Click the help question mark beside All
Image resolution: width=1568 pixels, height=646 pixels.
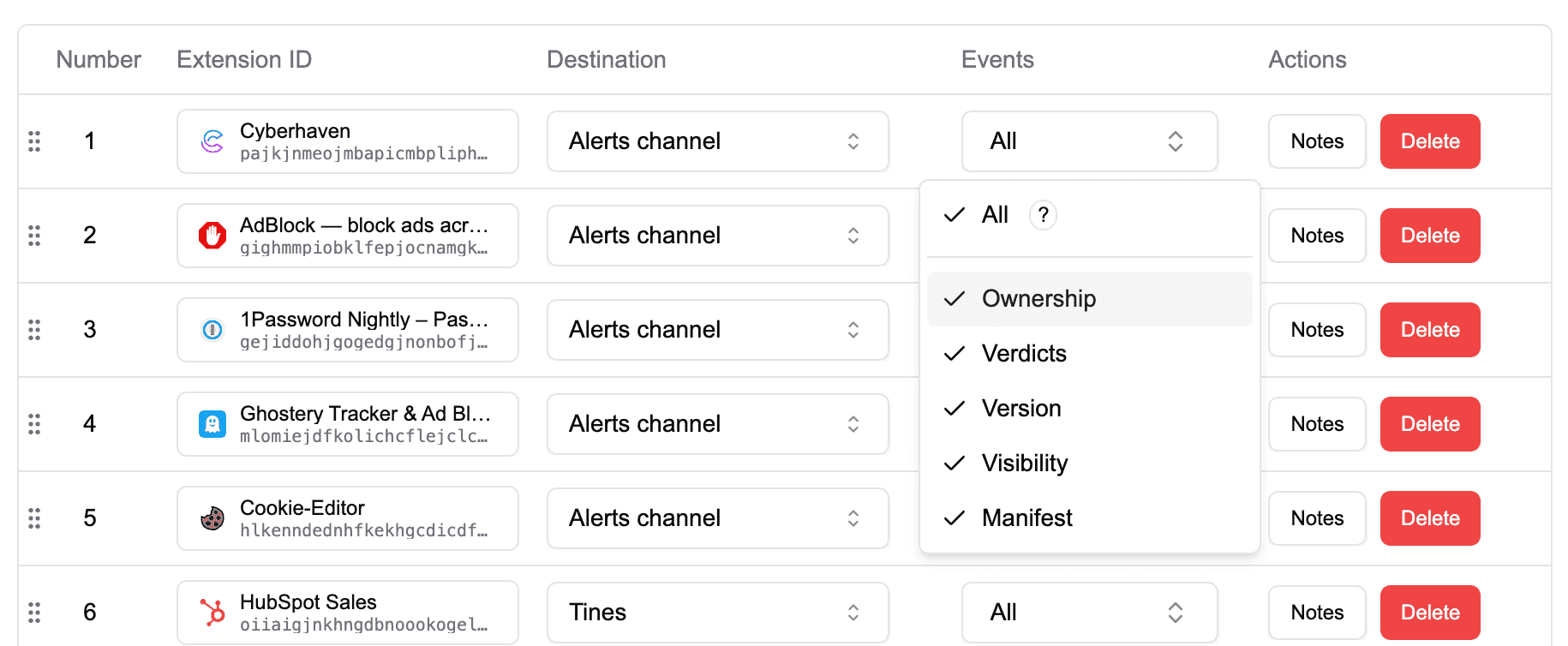pyautogui.click(x=1043, y=215)
